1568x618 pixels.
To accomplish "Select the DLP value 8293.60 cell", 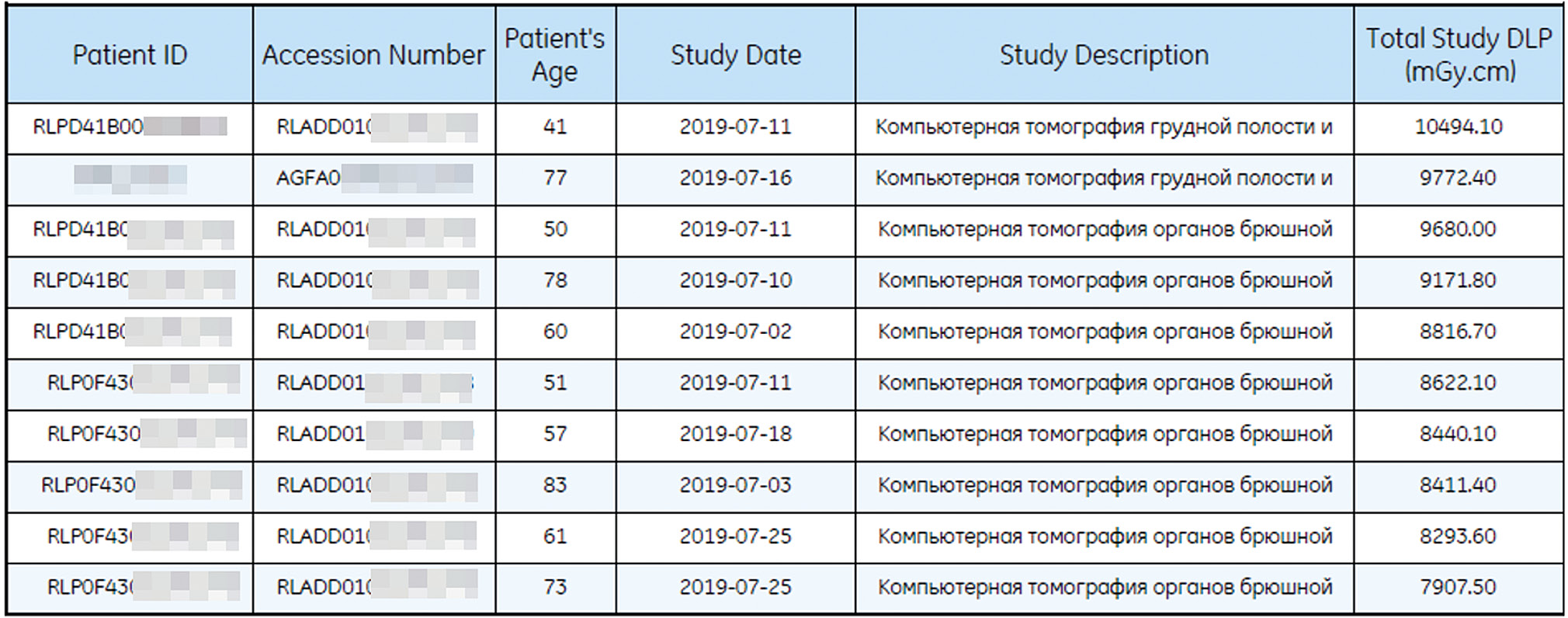I will point(1458,536).
